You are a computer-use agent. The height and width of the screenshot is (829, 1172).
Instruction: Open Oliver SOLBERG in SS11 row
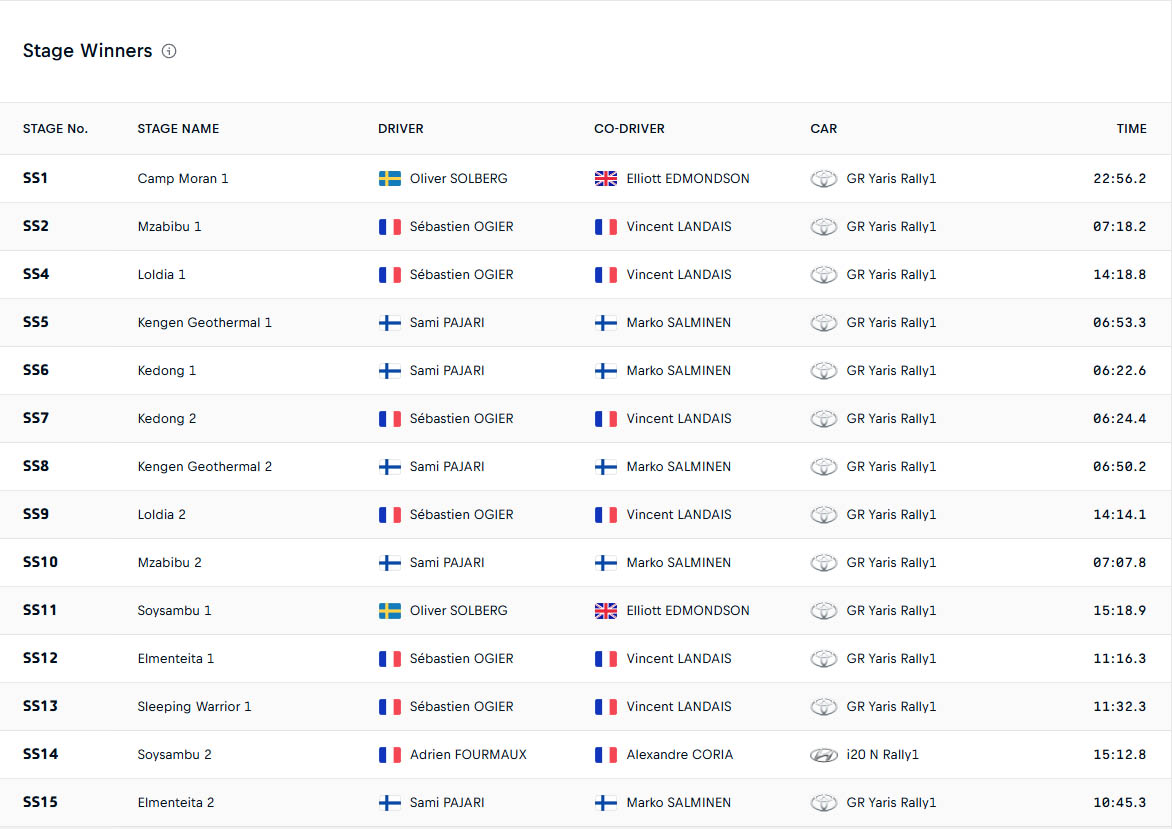(458, 611)
